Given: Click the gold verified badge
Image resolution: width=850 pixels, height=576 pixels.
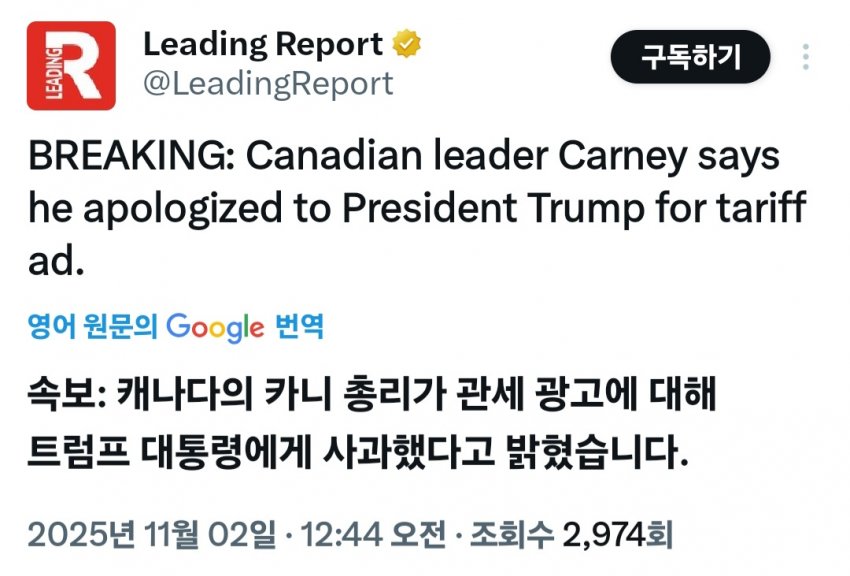Looking at the screenshot, I should click(406, 44).
